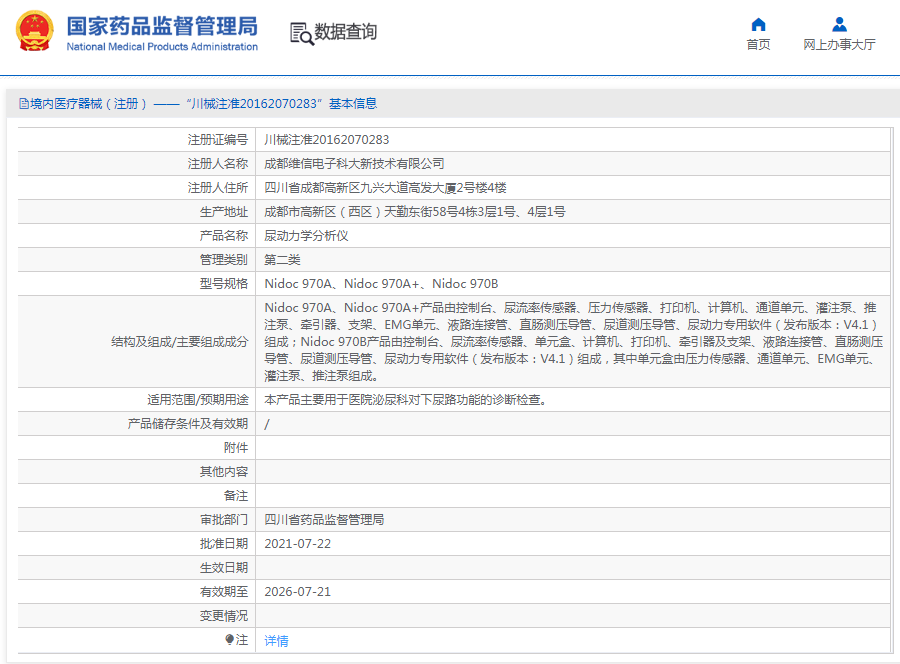Click approval department 四川省药品监督管理局
Screen dimensions: 900x664
click(324, 520)
